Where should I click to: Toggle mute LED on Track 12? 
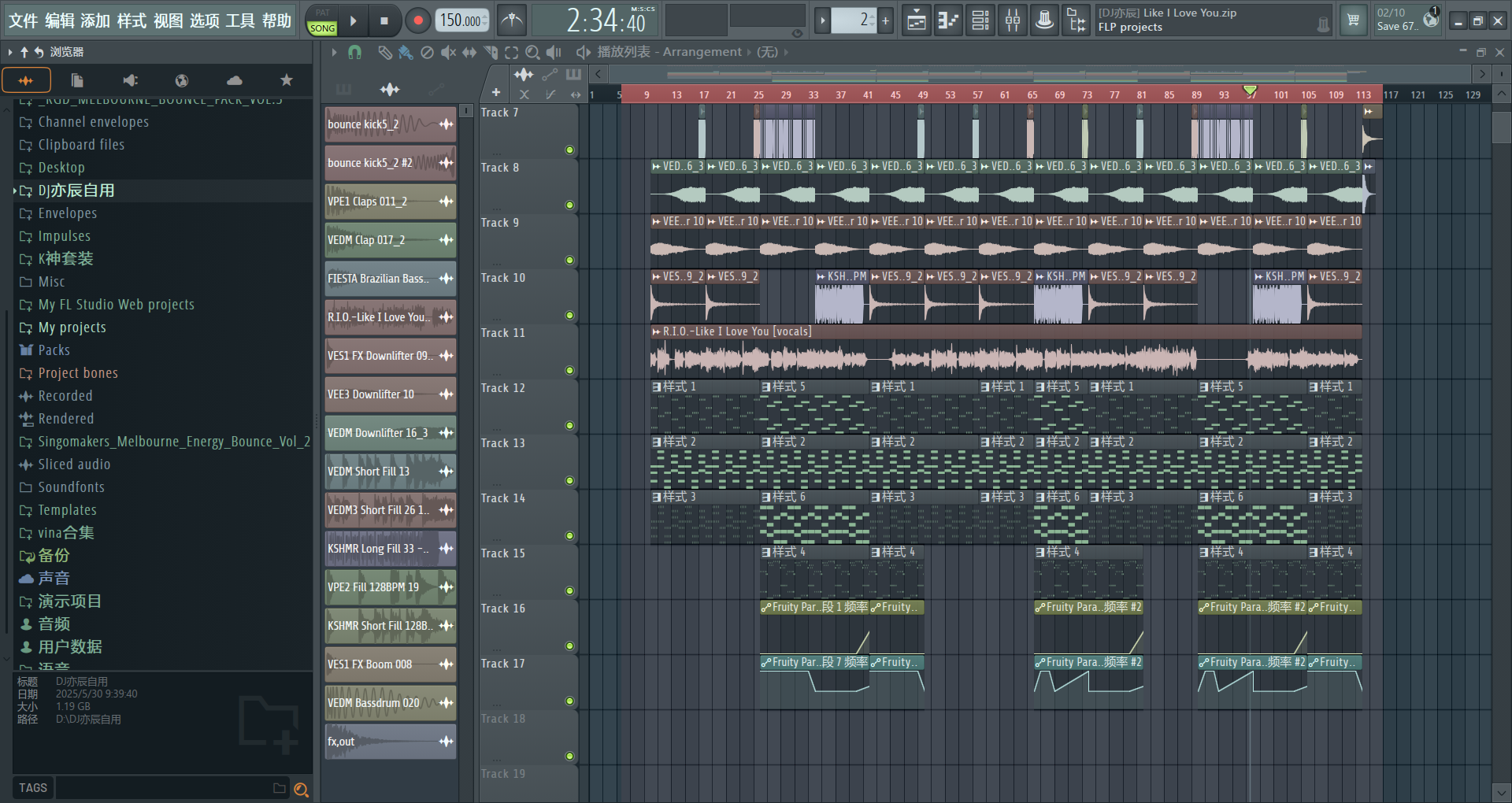[x=569, y=426]
